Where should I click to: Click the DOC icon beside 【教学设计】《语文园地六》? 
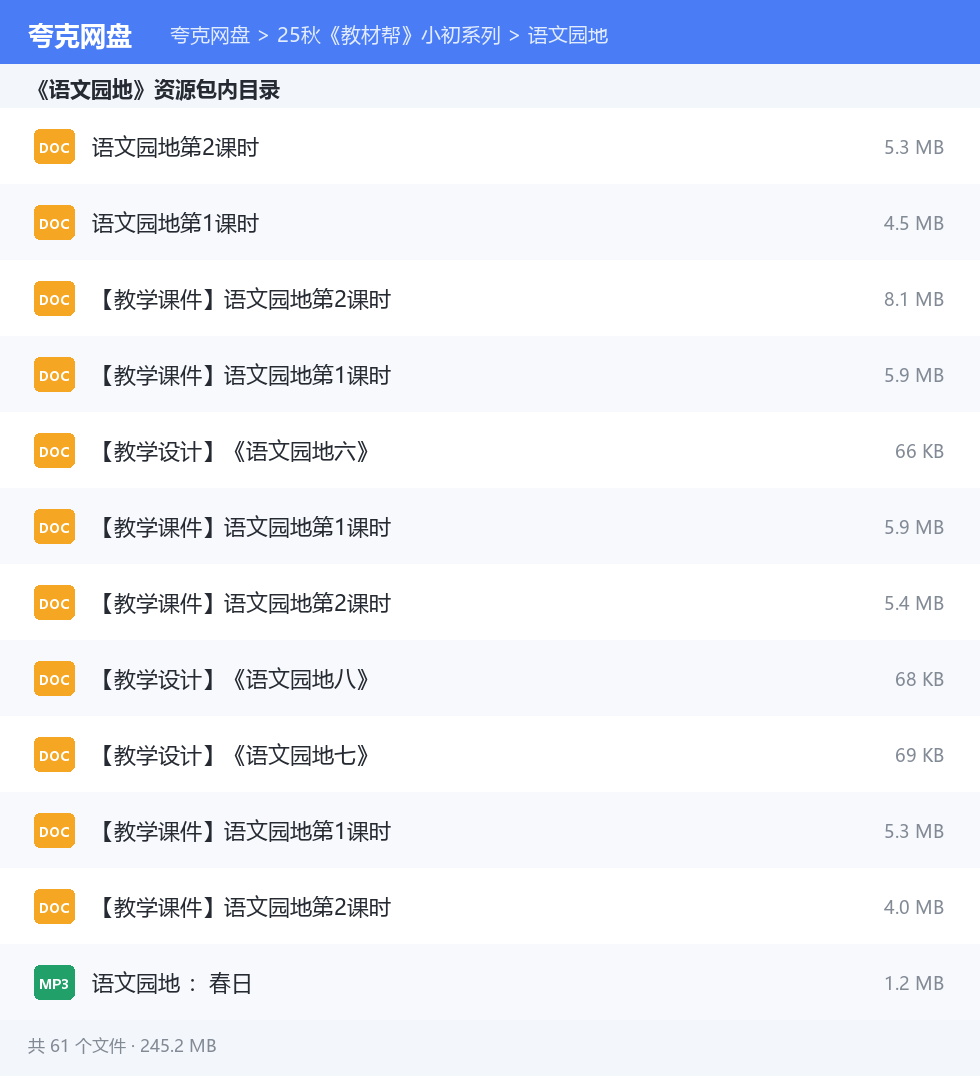[54, 451]
